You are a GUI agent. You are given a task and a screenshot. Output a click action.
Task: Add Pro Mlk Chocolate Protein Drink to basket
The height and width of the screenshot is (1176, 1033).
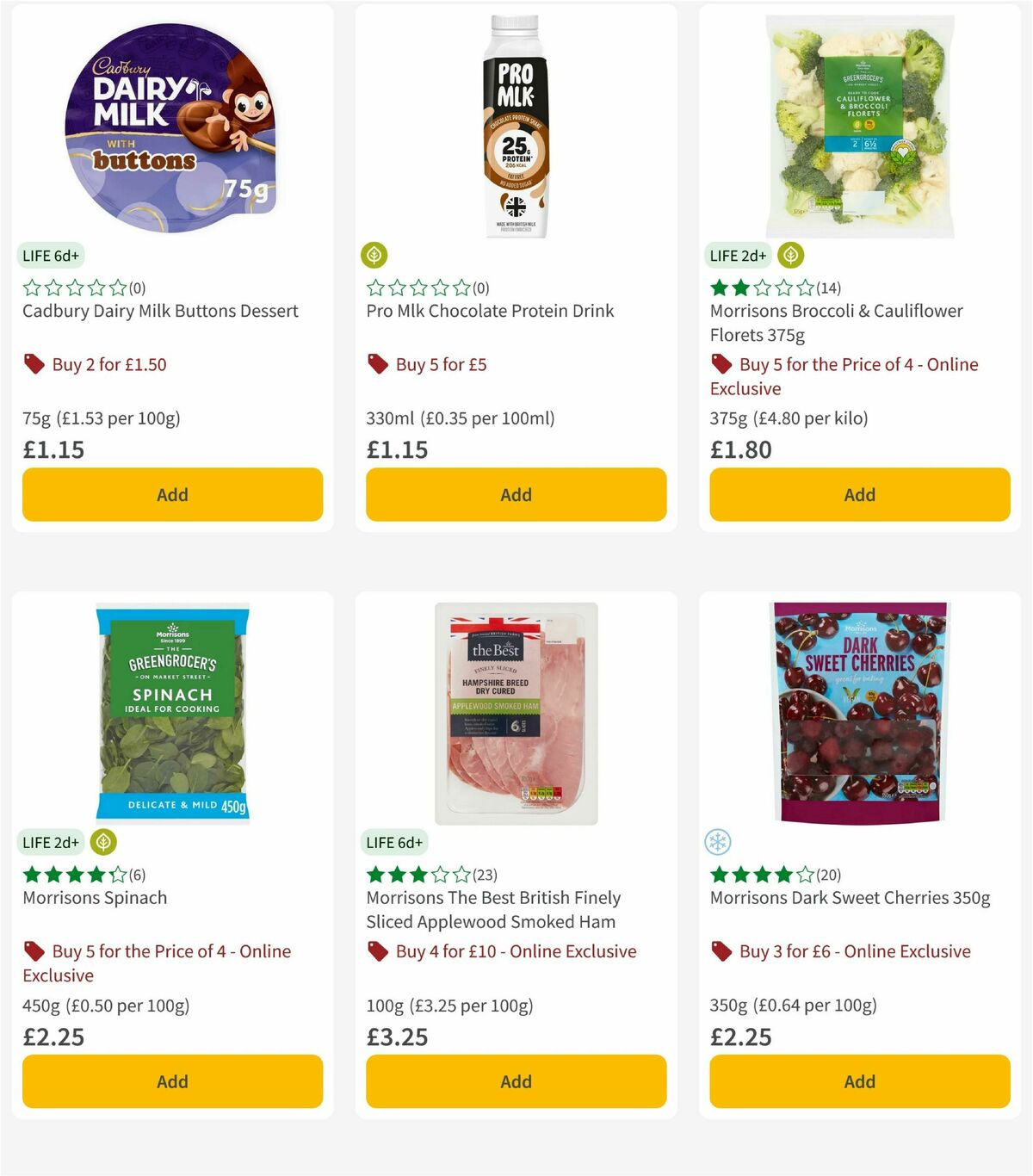pyautogui.click(x=515, y=494)
